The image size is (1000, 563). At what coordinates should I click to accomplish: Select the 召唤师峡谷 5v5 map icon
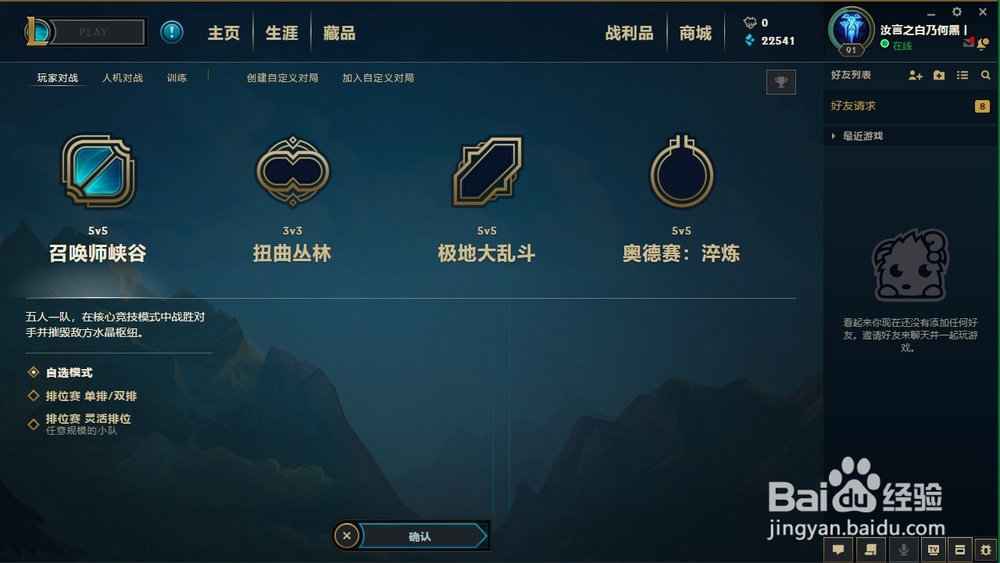coord(98,172)
